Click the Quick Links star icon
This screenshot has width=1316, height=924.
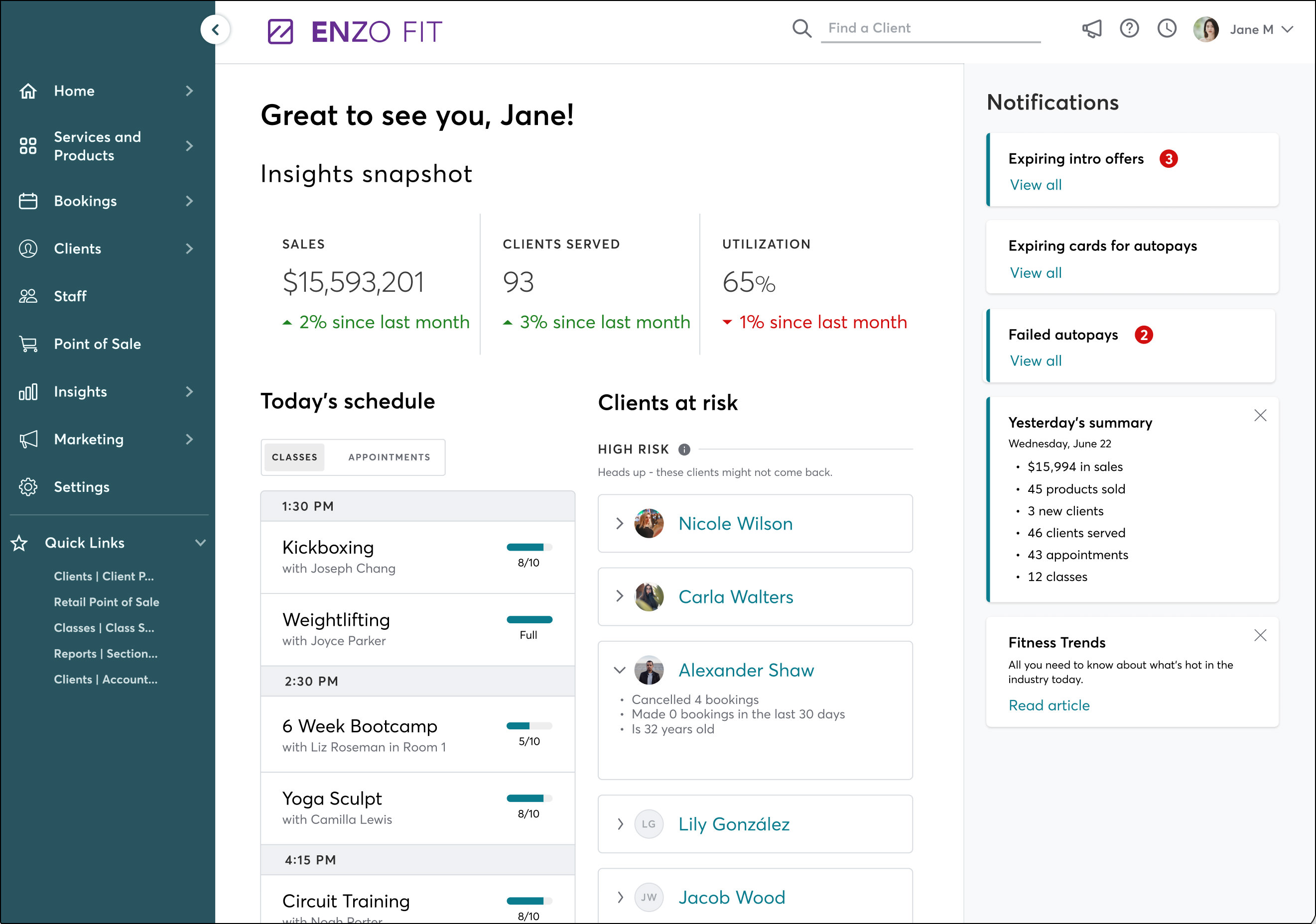coord(19,543)
